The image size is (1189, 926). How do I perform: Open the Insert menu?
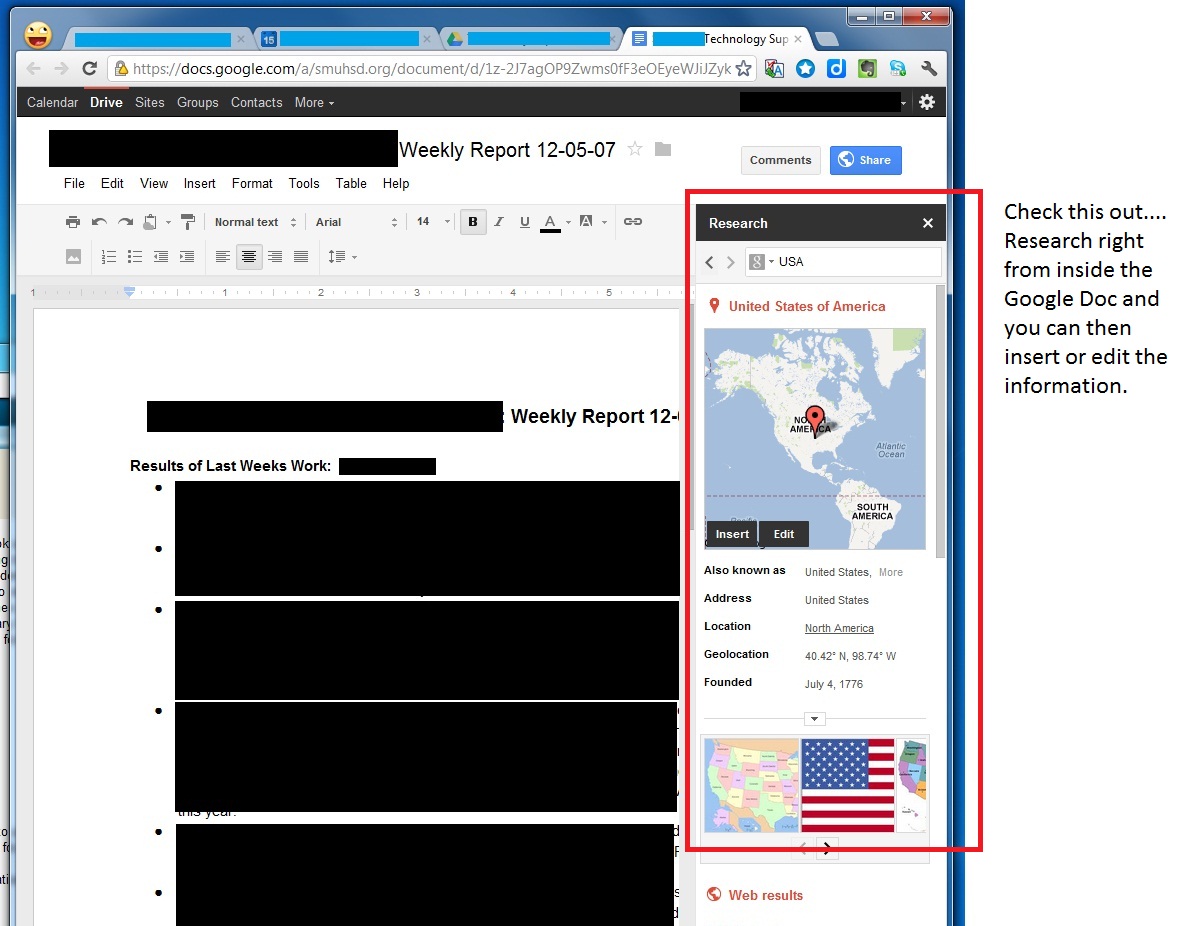click(199, 184)
